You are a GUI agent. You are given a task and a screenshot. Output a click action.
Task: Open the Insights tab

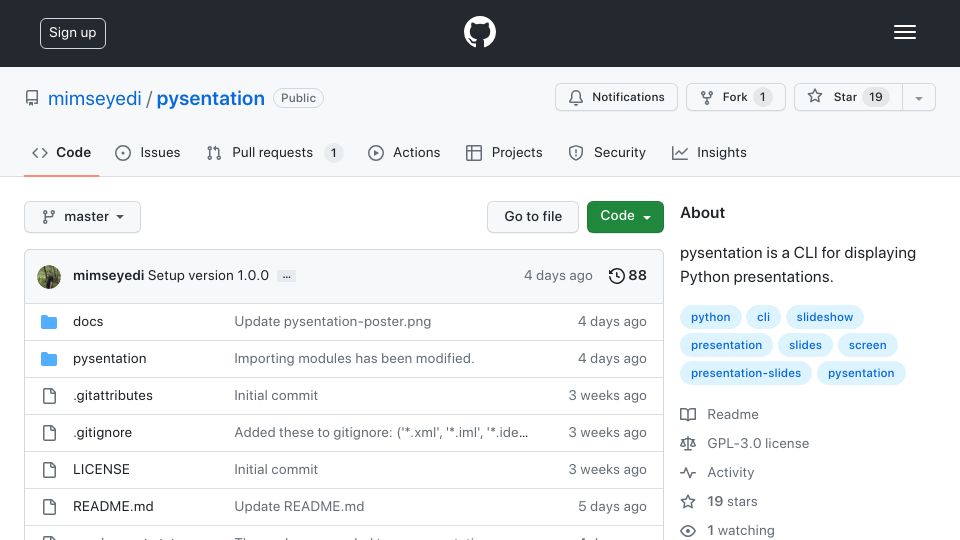709,152
